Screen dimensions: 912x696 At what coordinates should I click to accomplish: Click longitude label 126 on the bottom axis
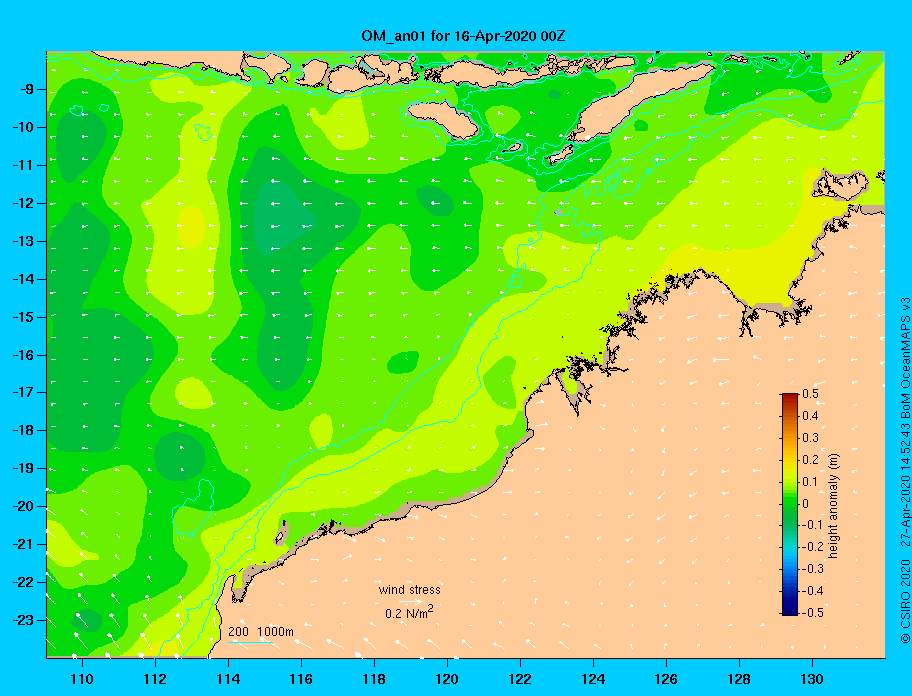[666, 679]
